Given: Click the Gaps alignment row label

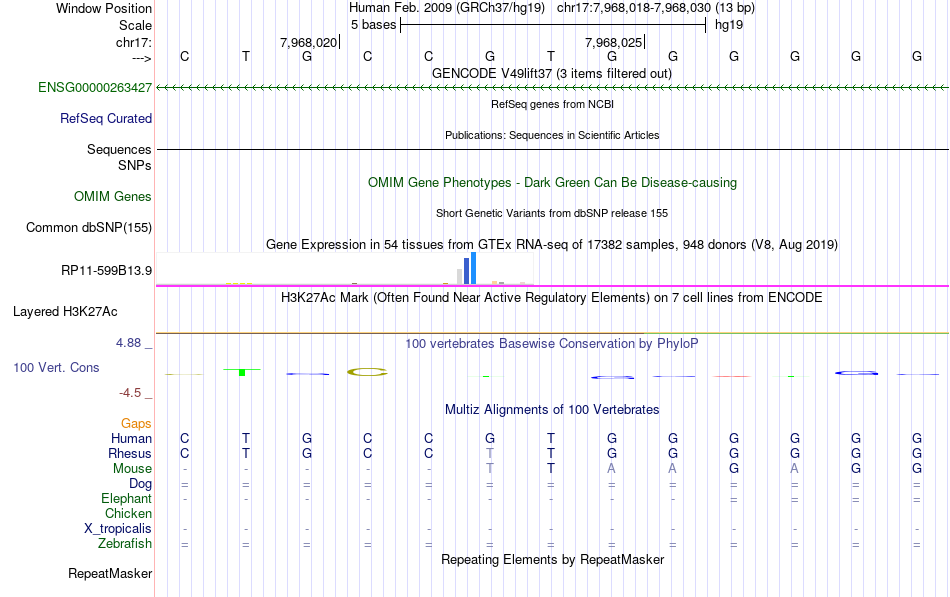Looking at the screenshot, I should [136, 424].
